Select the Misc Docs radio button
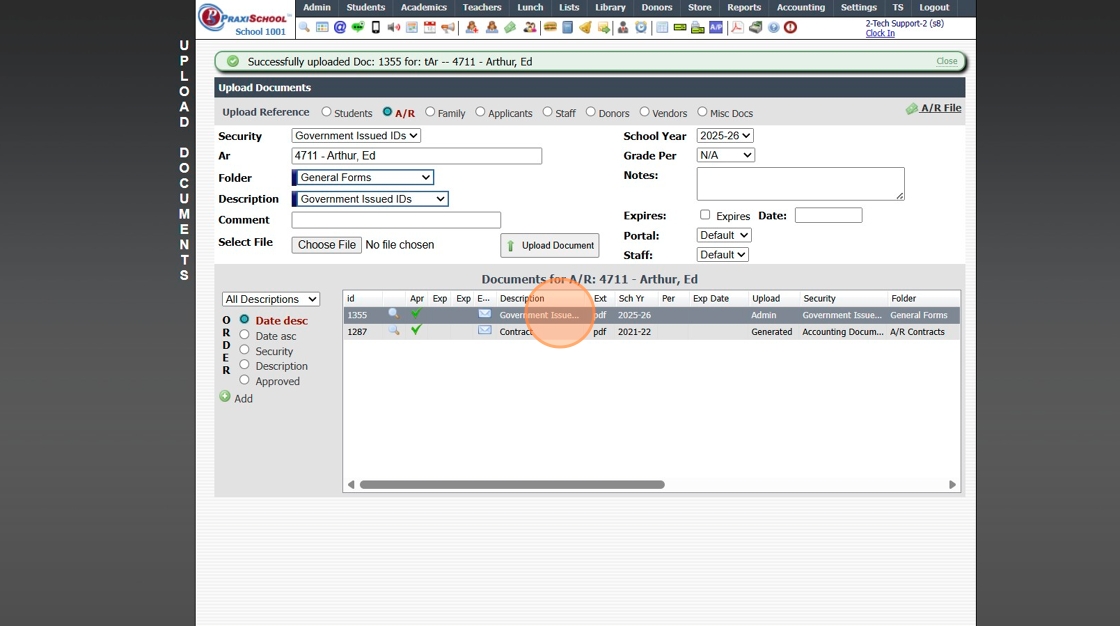The width and height of the screenshot is (1120, 626). click(702, 111)
